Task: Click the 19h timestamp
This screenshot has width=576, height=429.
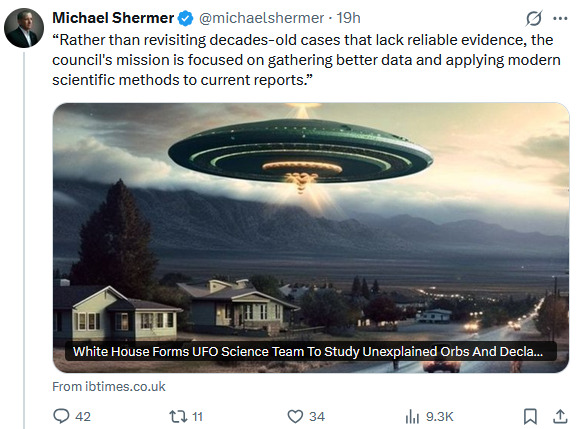Action: point(349,18)
